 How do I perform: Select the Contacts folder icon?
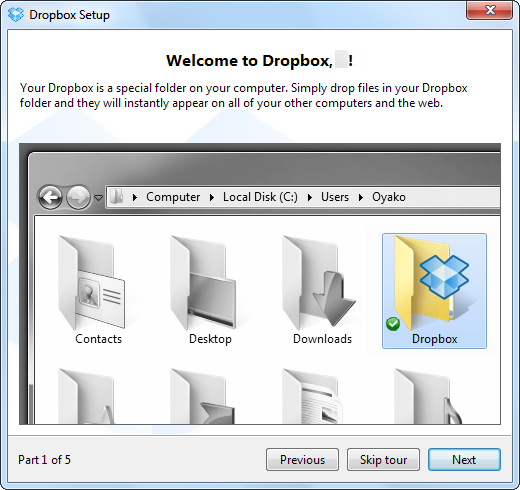91,283
